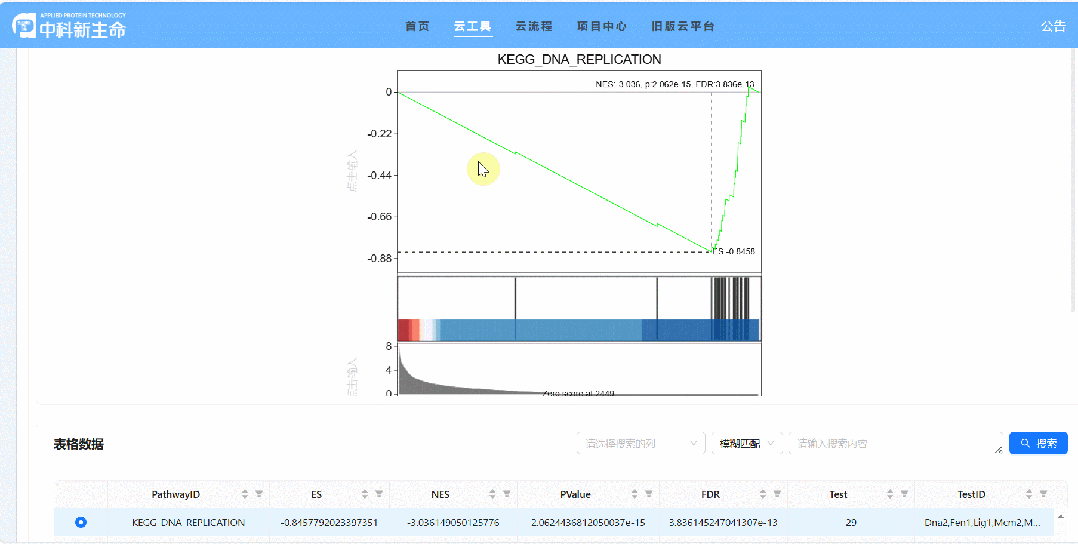This screenshot has height=544, width=1078.
Task: Open the search column dropdown
Action: coord(641,444)
